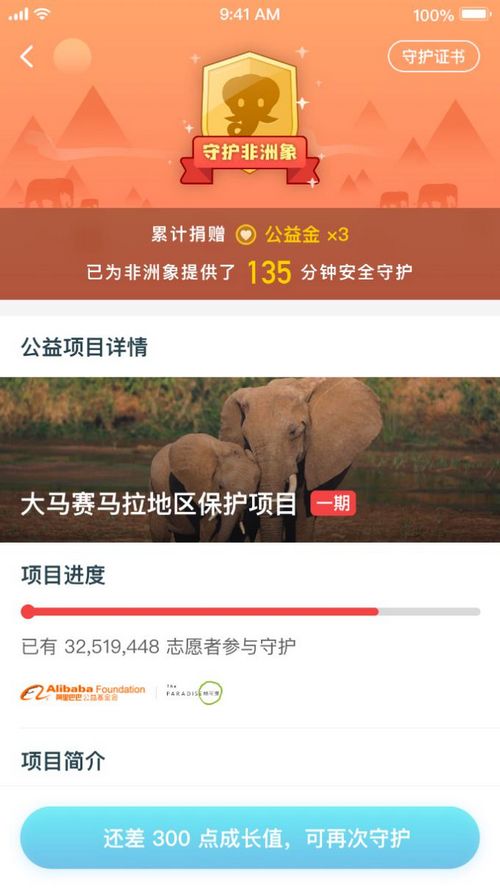500x889 pixels.
Task: Tap the grey unfilled end of progress bar
Action: 429,612
